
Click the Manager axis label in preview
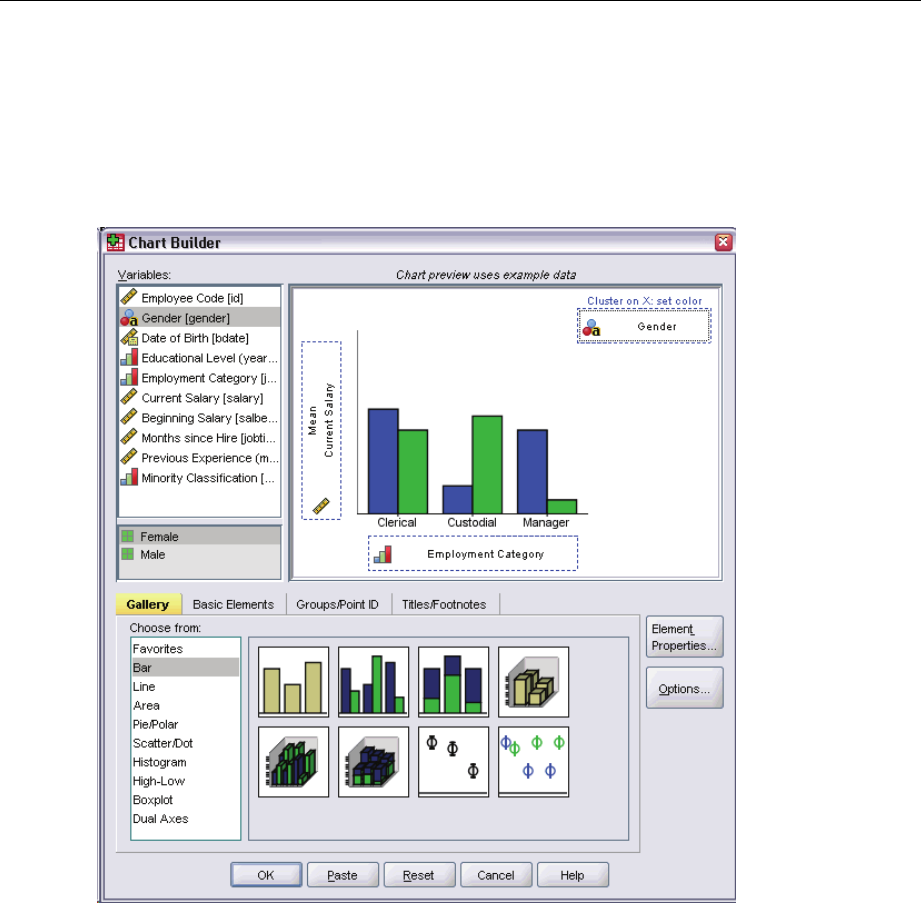(546, 522)
